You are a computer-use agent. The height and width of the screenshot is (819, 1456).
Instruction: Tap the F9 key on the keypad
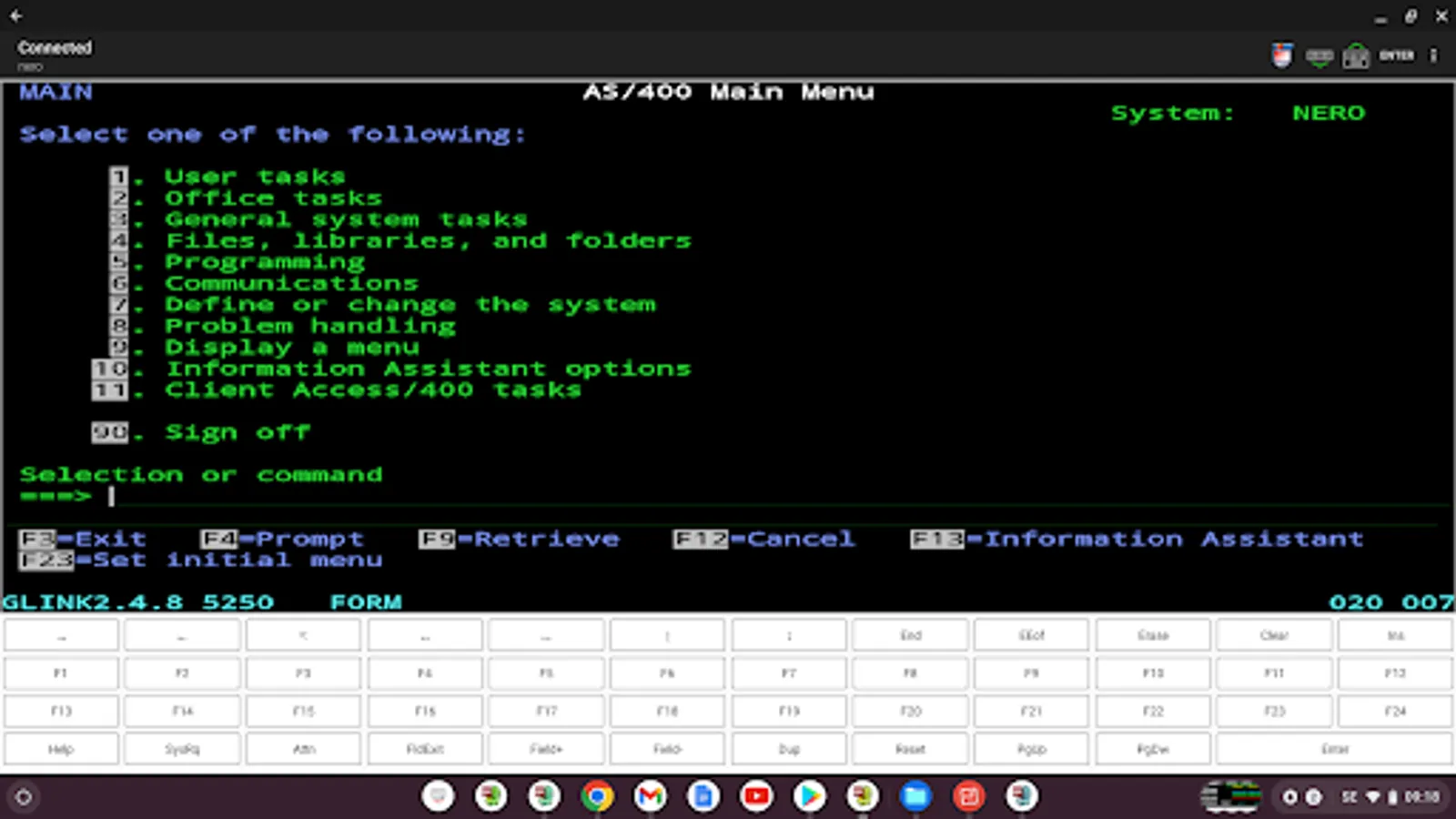coord(1031,673)
